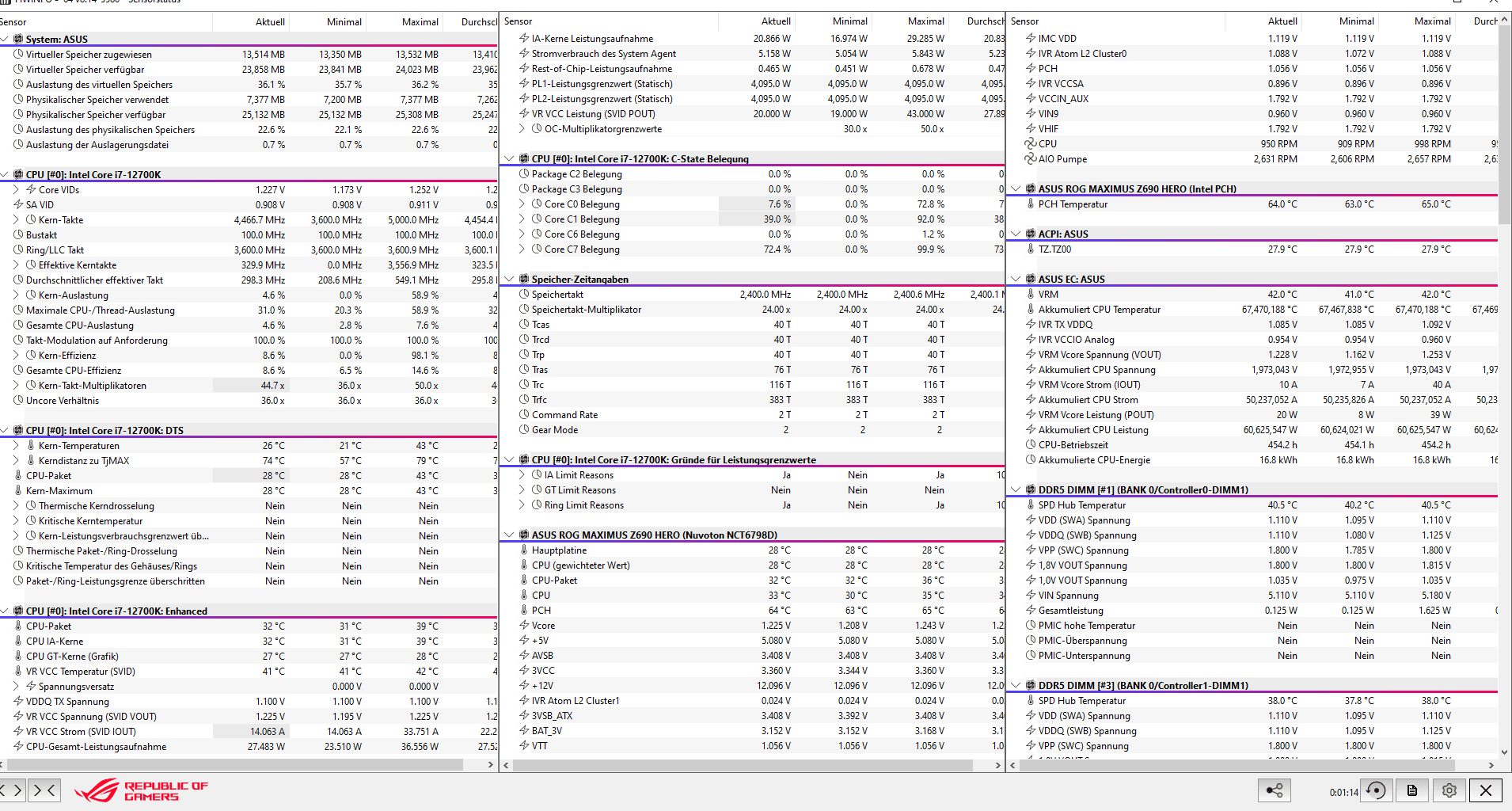Select the Command Rate row
The width and height of the screenshot is (1512, 811).
752,414
